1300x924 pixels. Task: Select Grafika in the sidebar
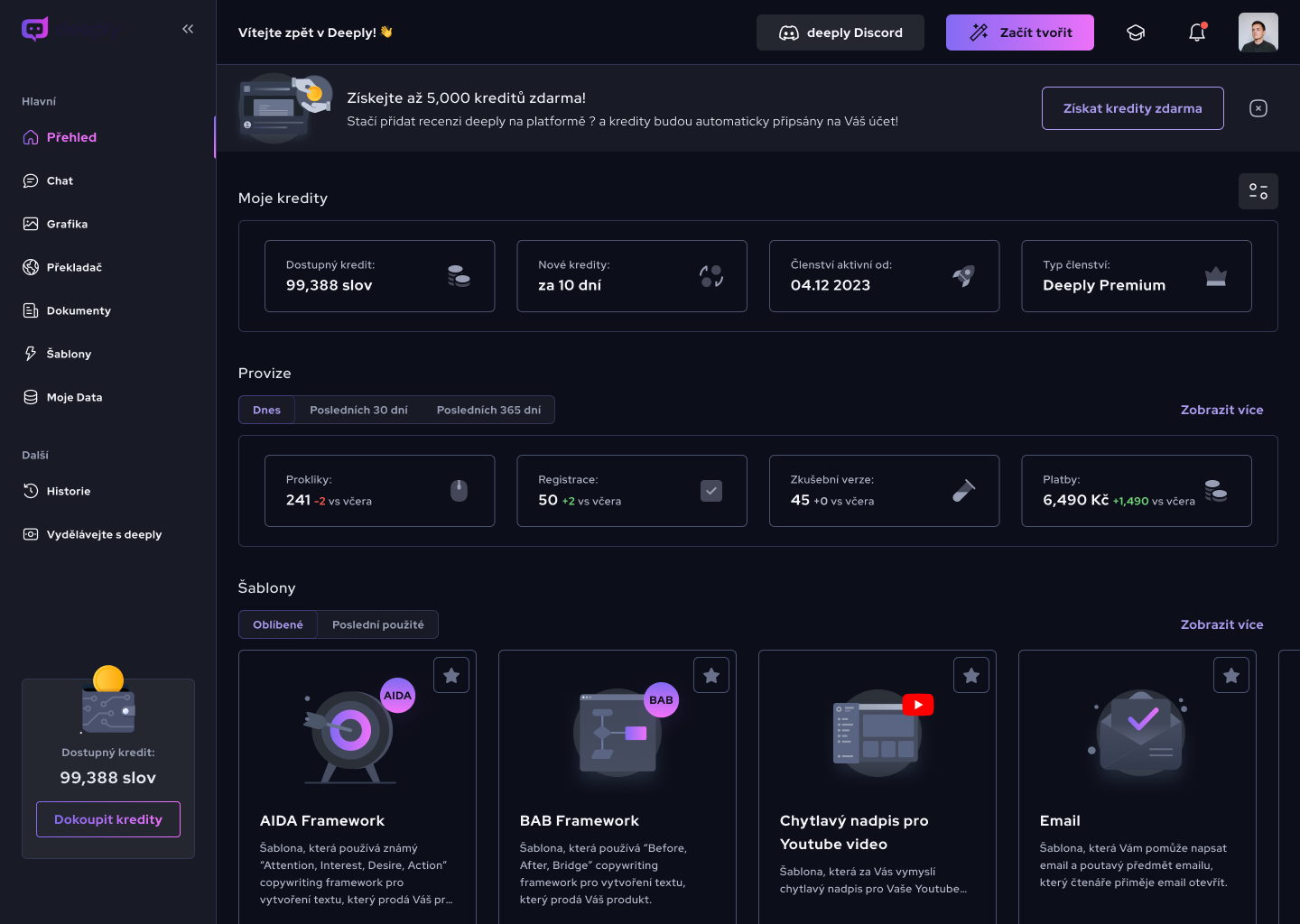pyautogui.click(x=67, y=224)
